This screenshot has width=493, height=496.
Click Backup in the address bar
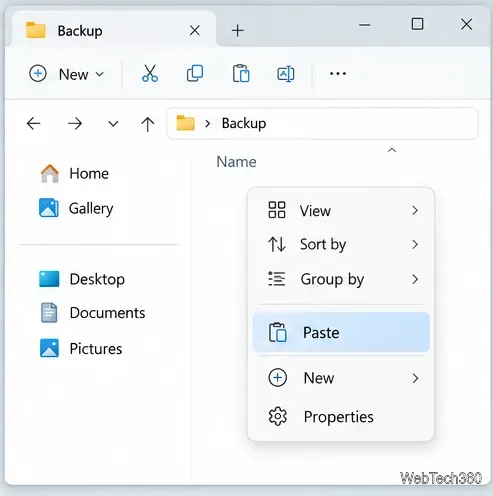point(244,123)
